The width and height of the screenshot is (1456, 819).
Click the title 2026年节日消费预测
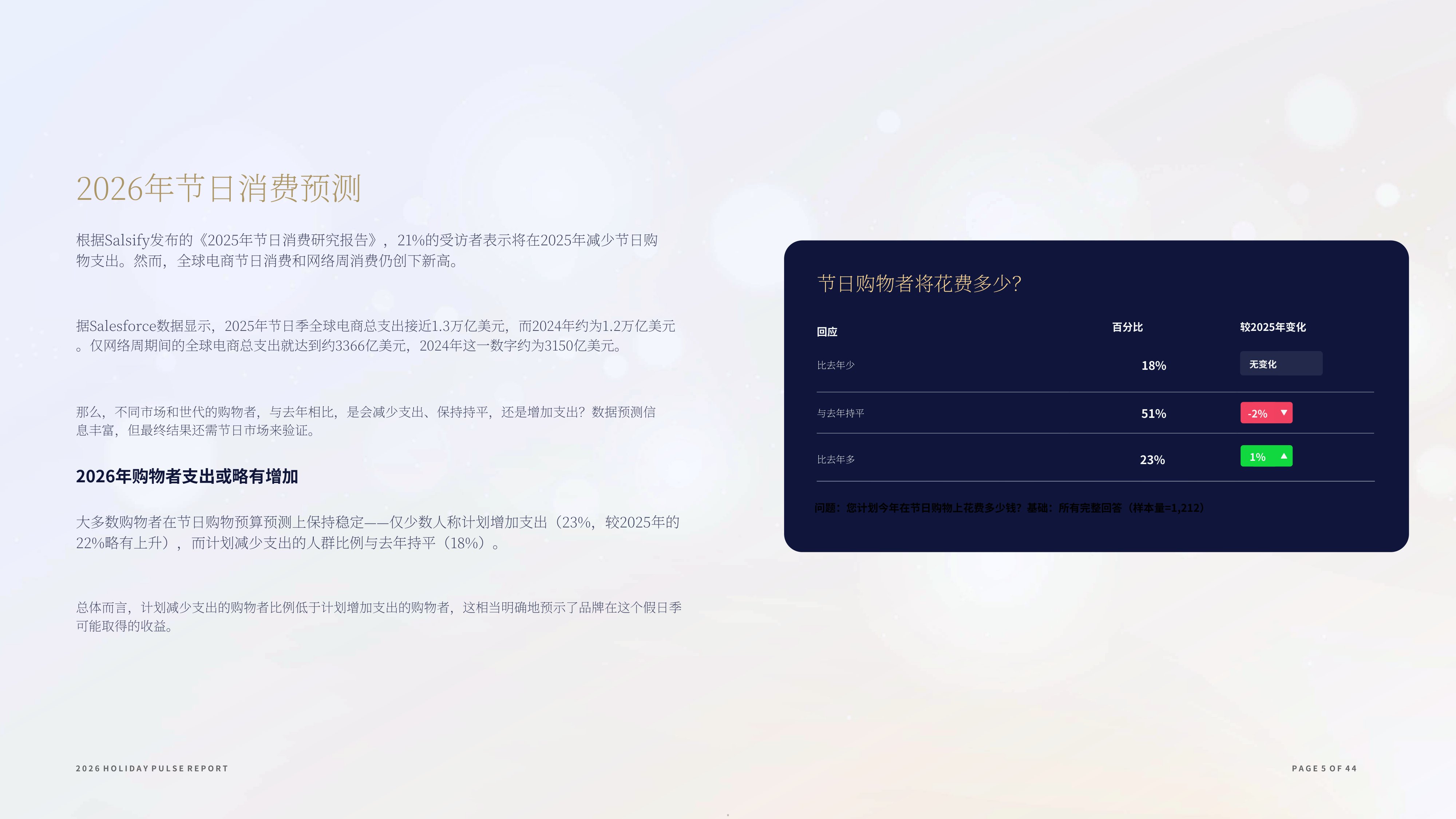point(218,188)
